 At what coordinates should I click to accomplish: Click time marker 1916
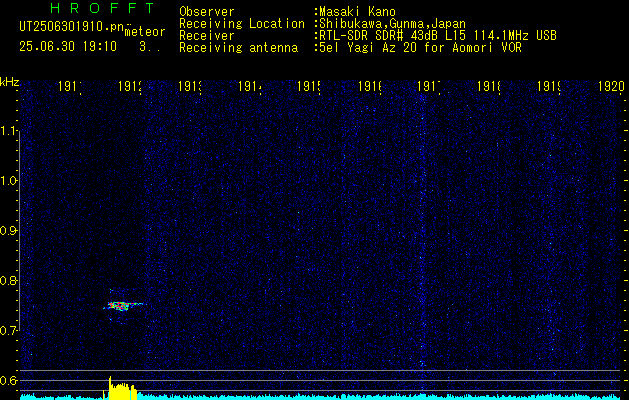[x=369, y=87]
